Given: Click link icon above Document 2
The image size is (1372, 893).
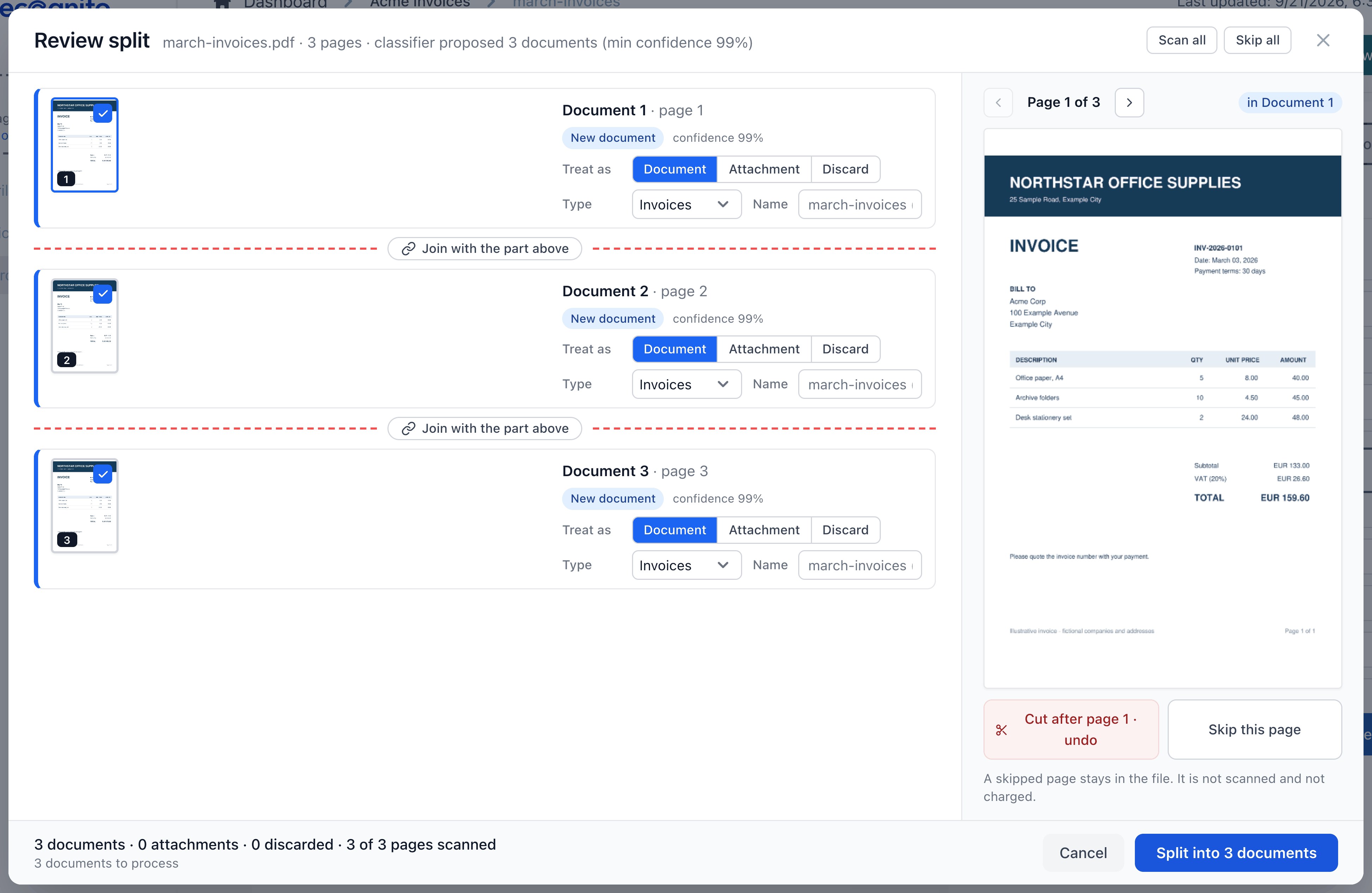Looking at the screenshot, I should (408, 248).
